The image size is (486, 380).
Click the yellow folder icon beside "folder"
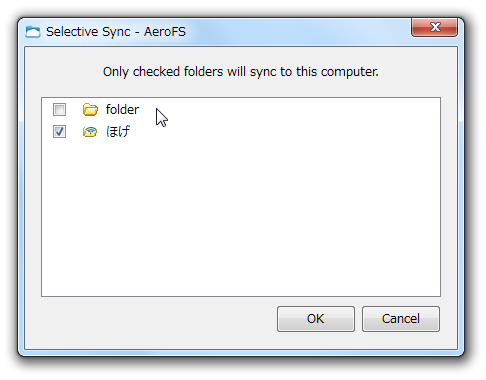(x=90, y=109)
